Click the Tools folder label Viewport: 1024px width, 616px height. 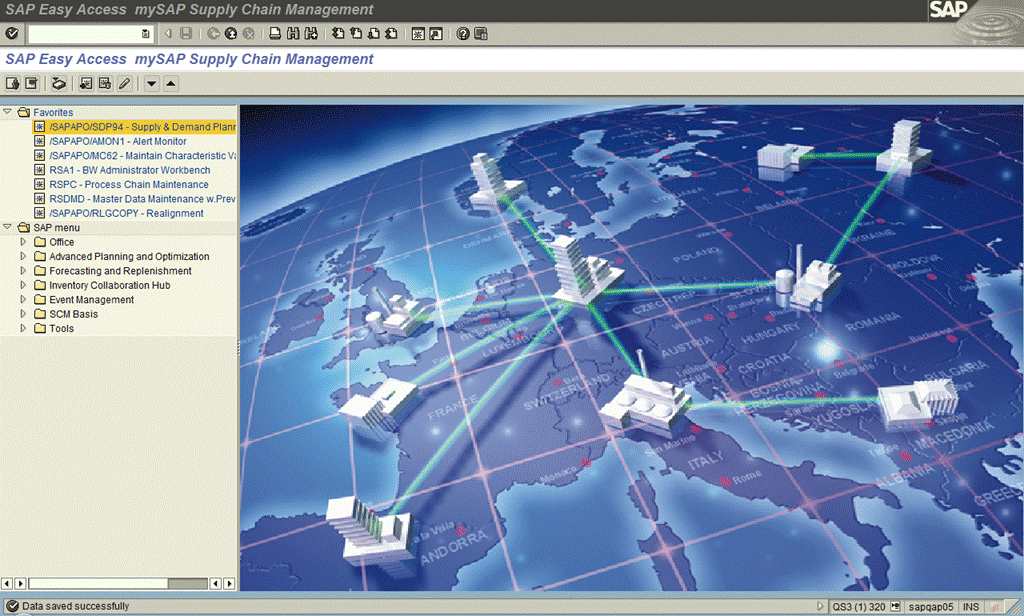pyautogui.click(x=61, y=328)
